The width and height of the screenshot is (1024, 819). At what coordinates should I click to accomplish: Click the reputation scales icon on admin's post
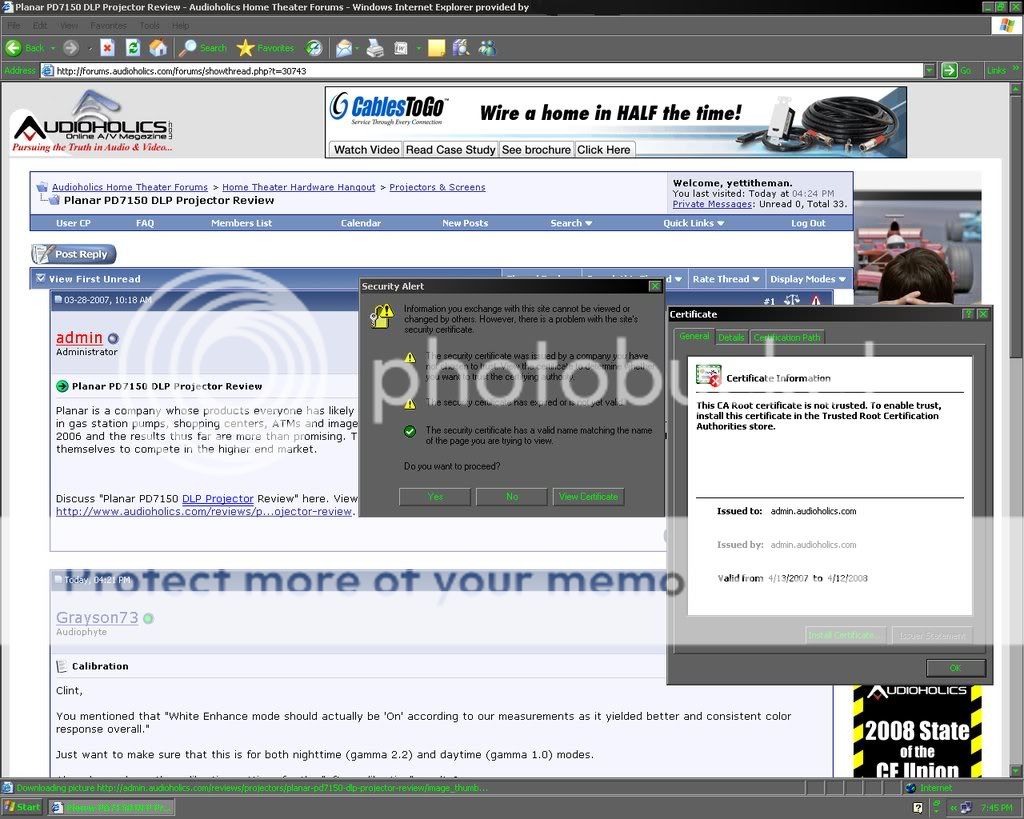(x=792, y=300)
